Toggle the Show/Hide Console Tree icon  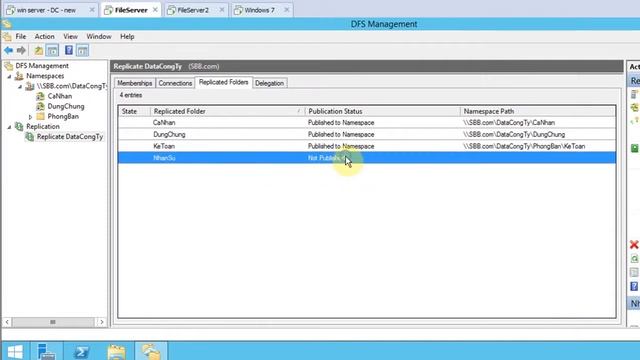coord(52,51)
